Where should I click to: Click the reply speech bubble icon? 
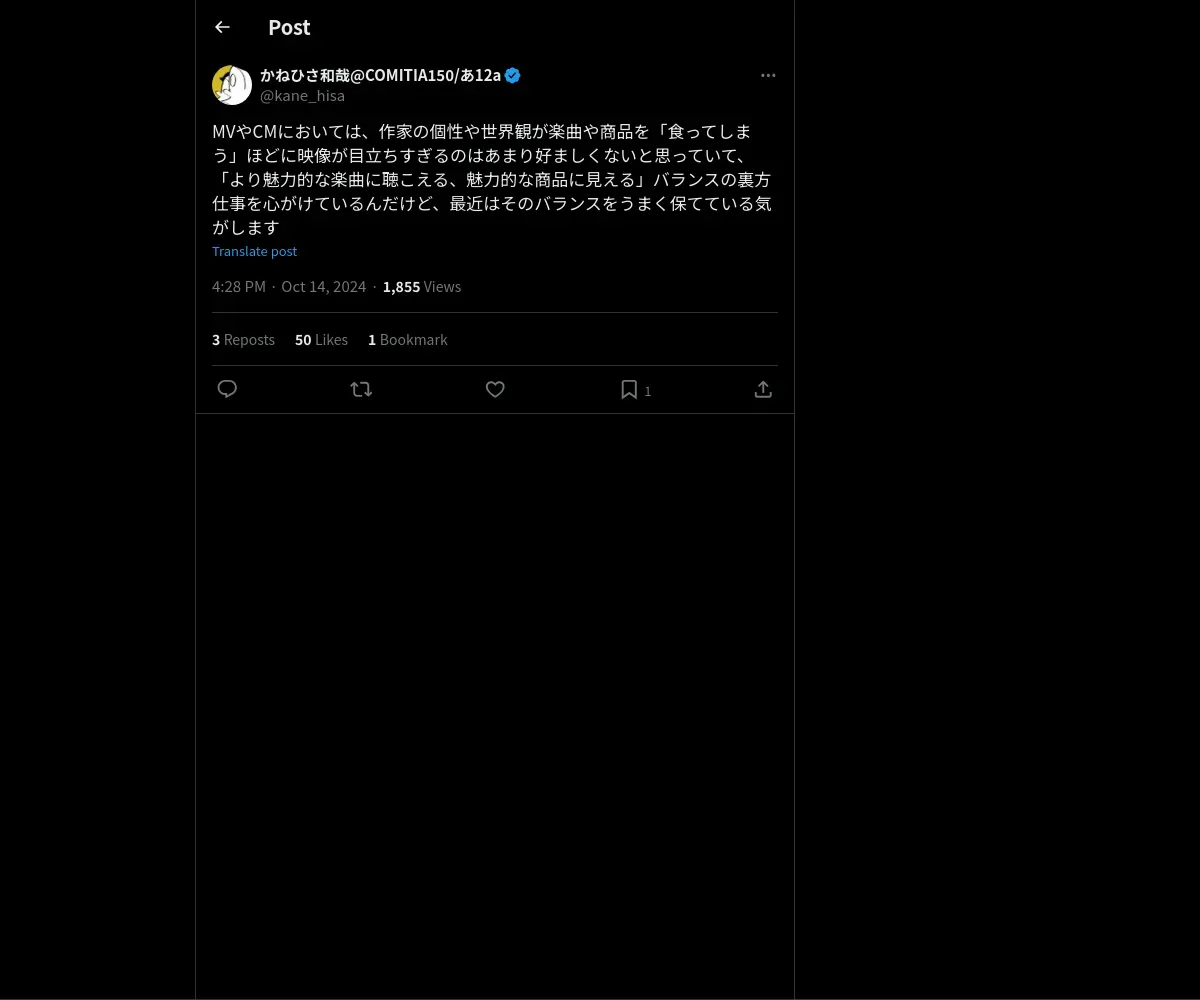(x=227, y=389)
